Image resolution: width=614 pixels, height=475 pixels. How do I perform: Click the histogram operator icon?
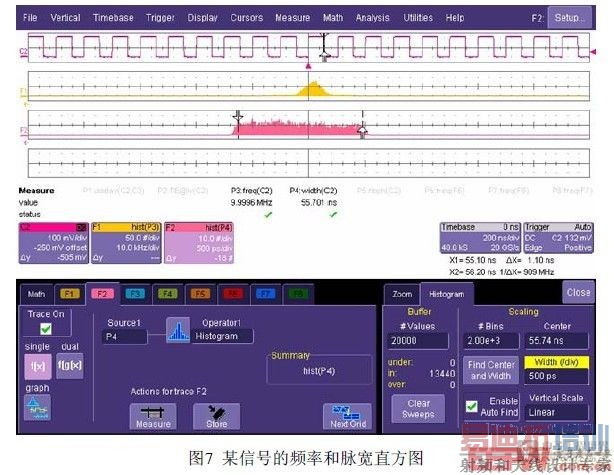coord(178,330)
